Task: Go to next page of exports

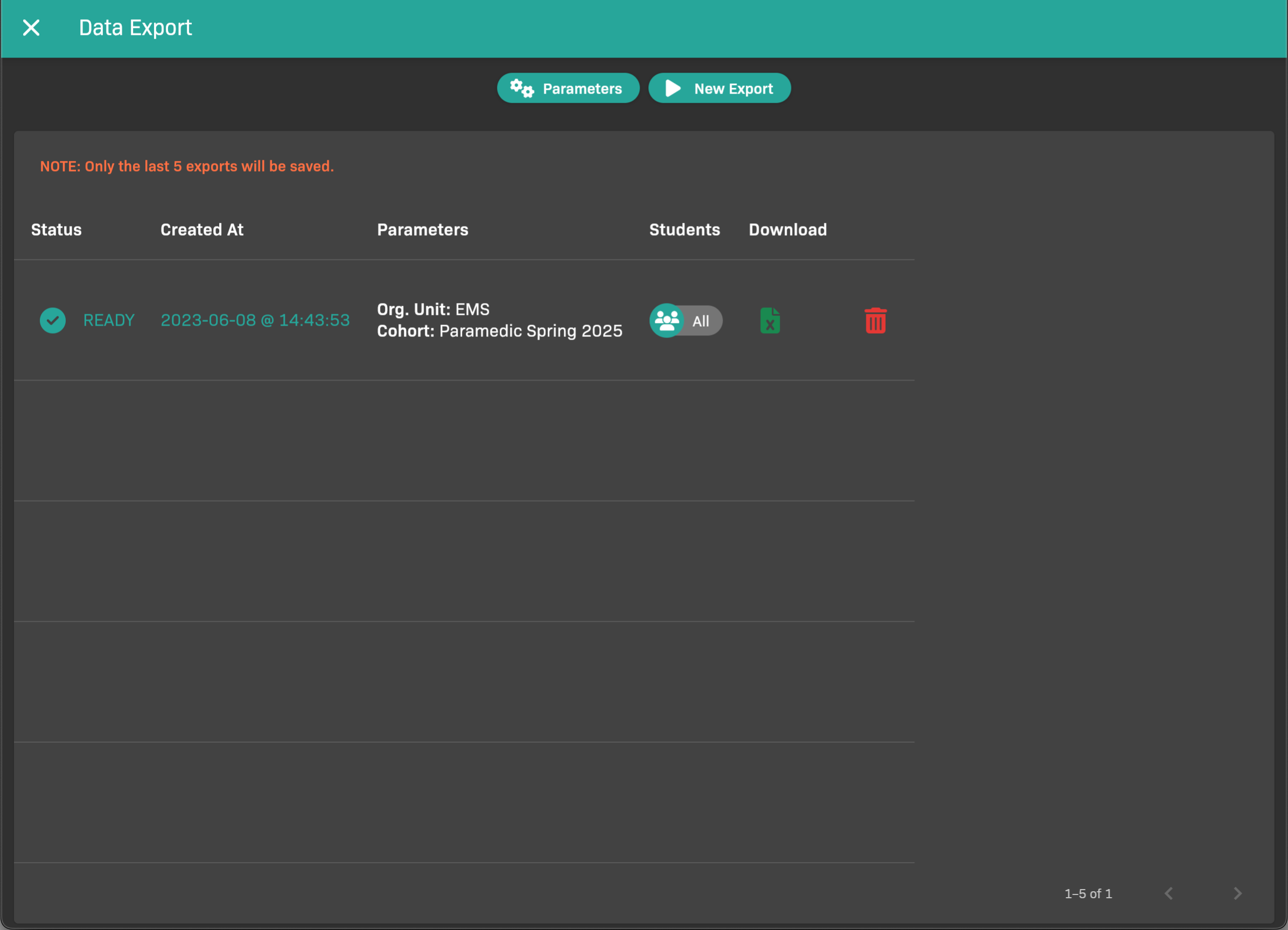Action: 1237,893
